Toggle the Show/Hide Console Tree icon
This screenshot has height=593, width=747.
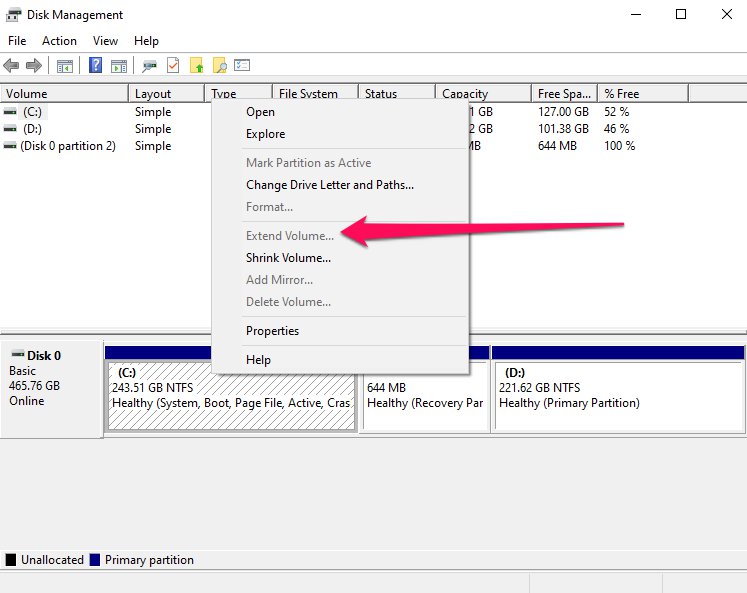point(64,66)
